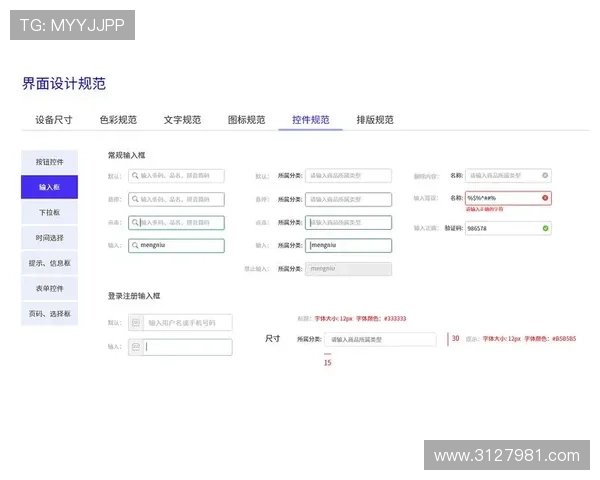The height and width of the screenshot is (480, 600).
Task: Click the 验证码 input showing 986578
Action: (508, 228)
